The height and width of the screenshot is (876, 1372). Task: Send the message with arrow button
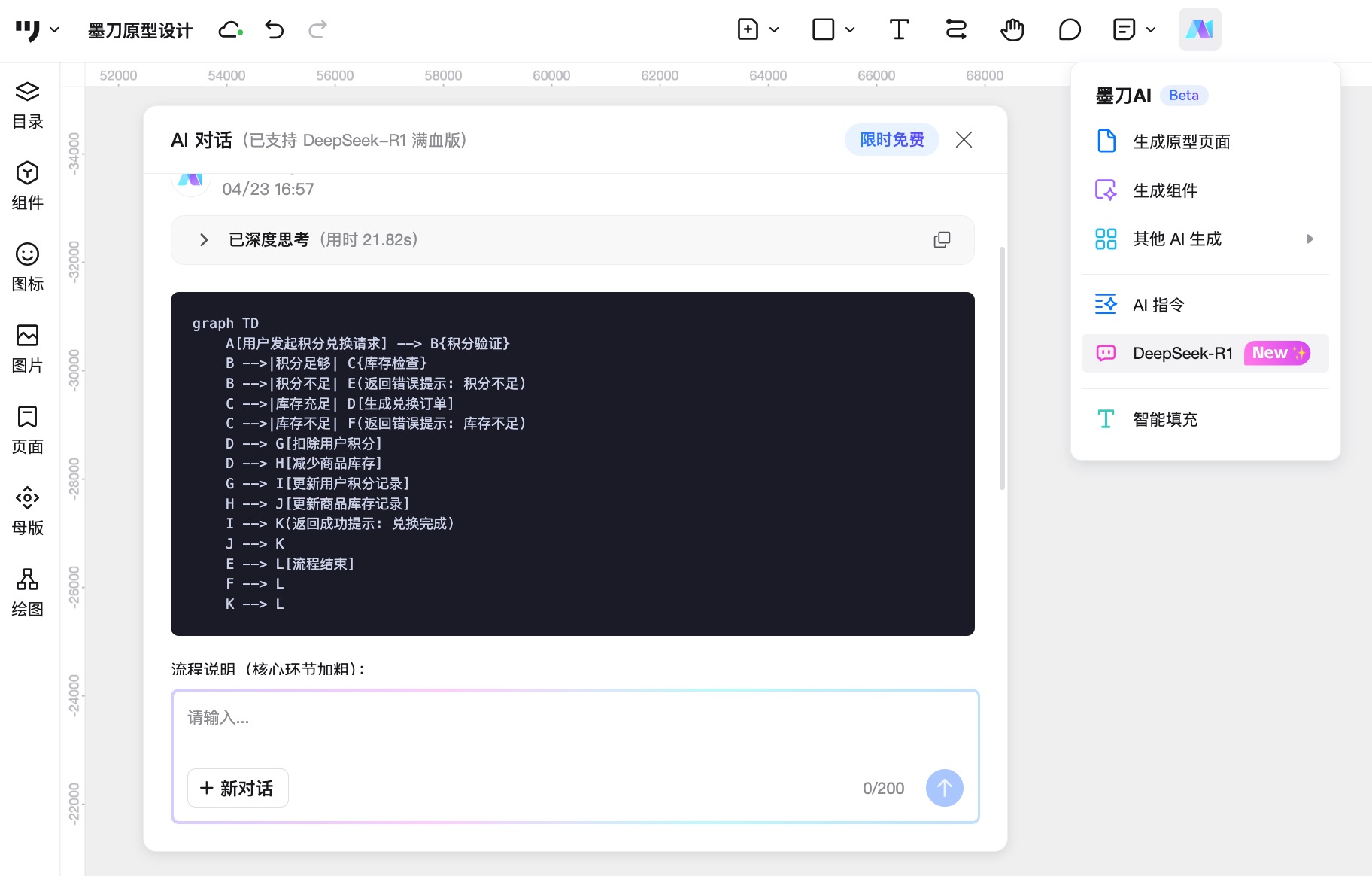point(944,788)
